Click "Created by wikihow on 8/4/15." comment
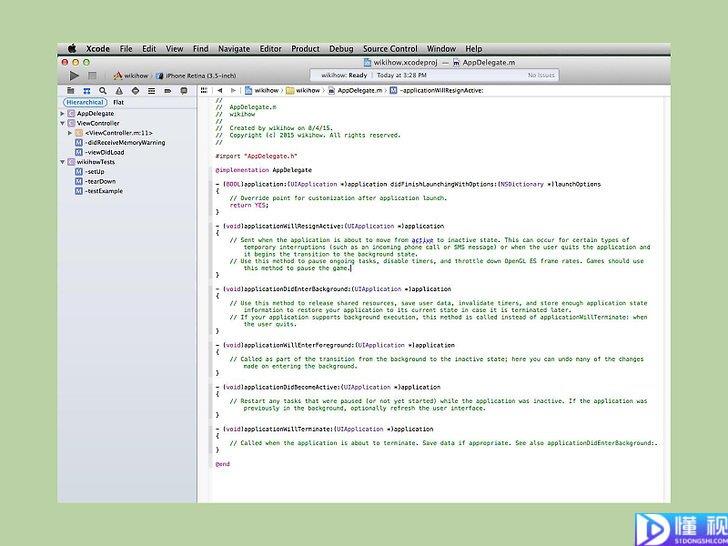 (x=274, y=128)
